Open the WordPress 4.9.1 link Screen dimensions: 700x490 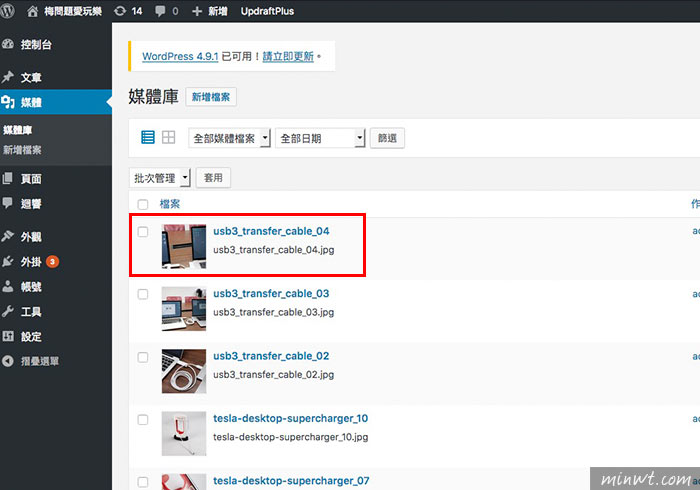(180, 56)
